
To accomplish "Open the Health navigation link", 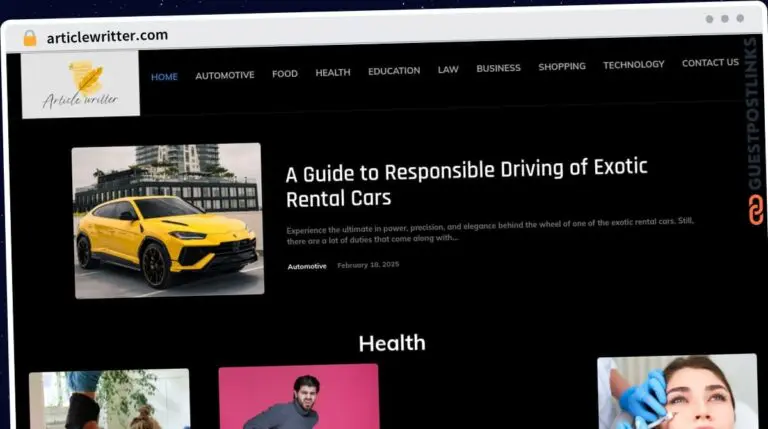I will pos(333,72).
